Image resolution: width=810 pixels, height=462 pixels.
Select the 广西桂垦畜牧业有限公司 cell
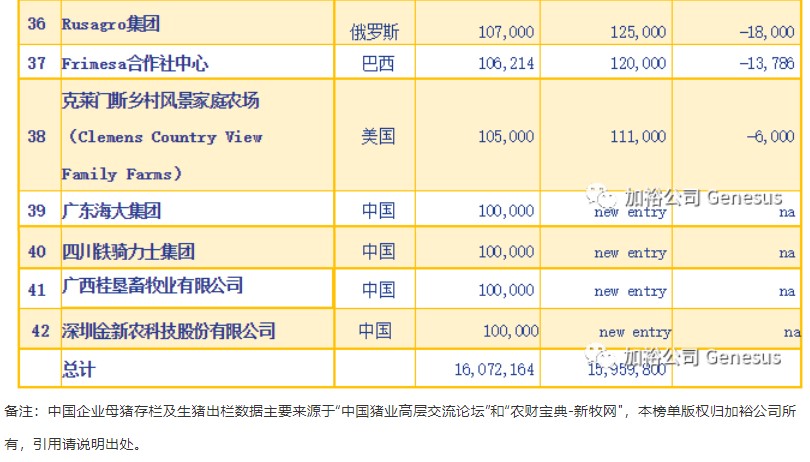click(152, 286)
